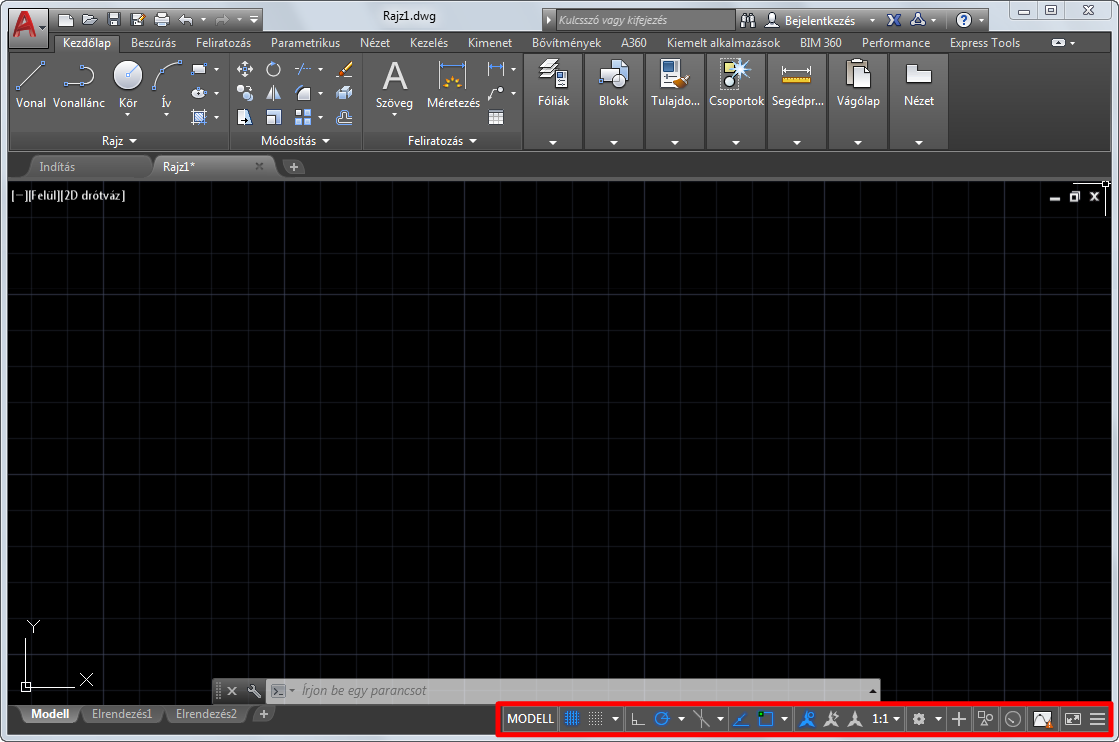Expand the Rajz panel
Image resolution: width=1119 pixels, height=742 pixels.
pyautogui.click(x=119, y=141)
